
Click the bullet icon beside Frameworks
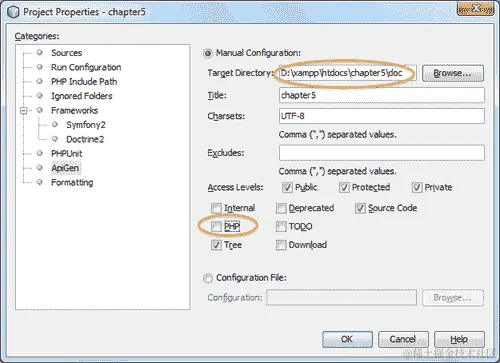click(x=40, y=110)
